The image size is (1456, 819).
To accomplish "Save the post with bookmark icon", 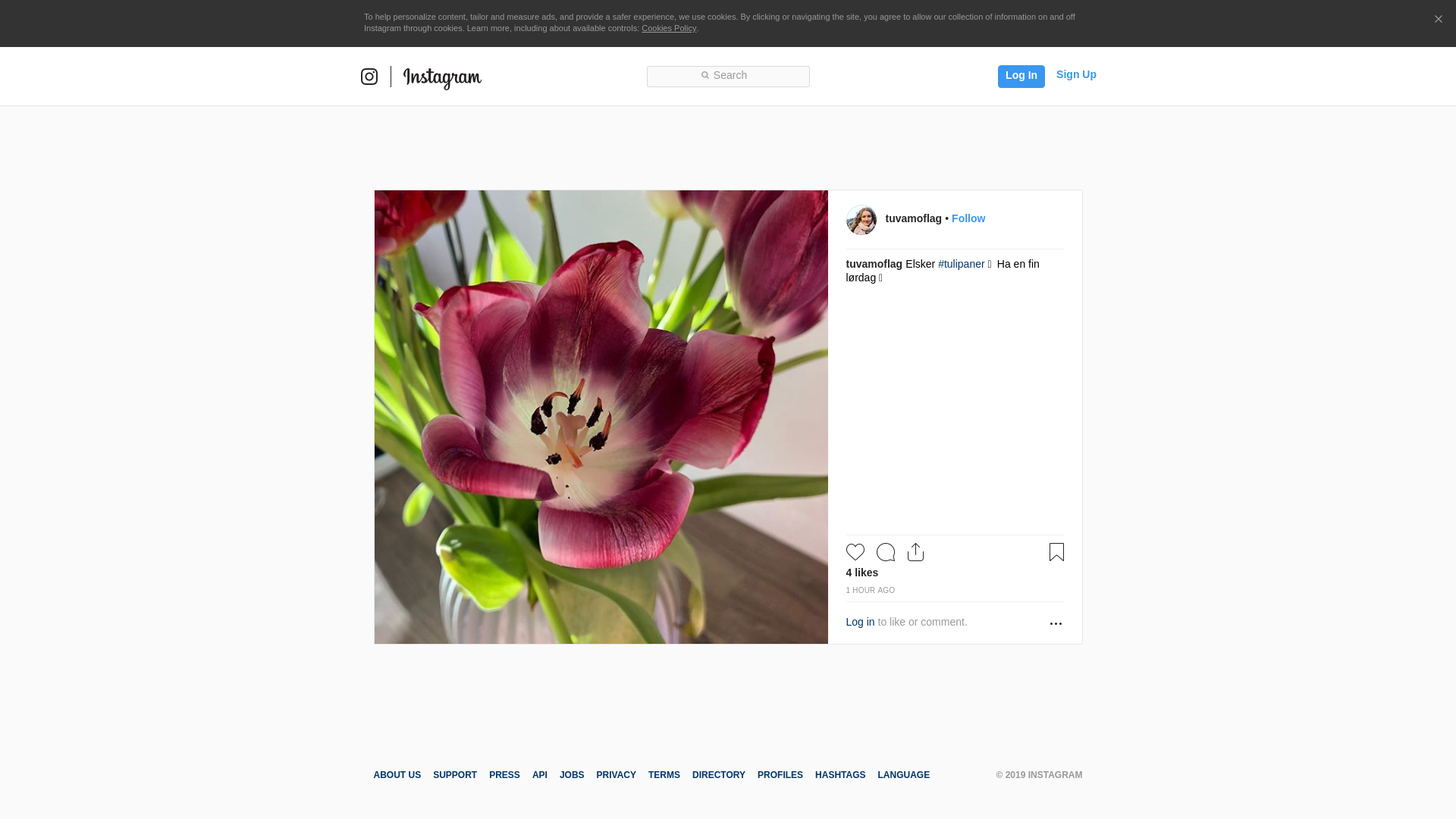I will (x=1056, y=552).
